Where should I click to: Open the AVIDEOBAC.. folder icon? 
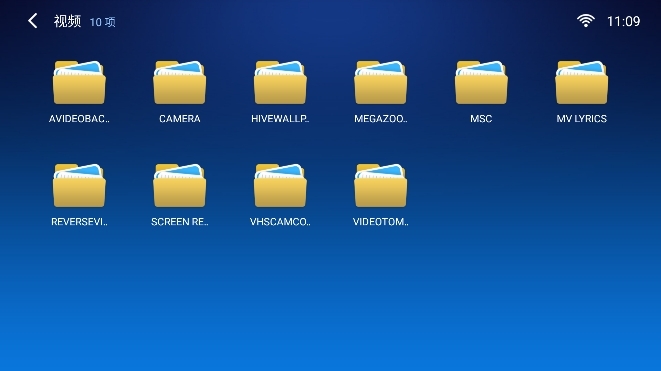click(79, 82)
